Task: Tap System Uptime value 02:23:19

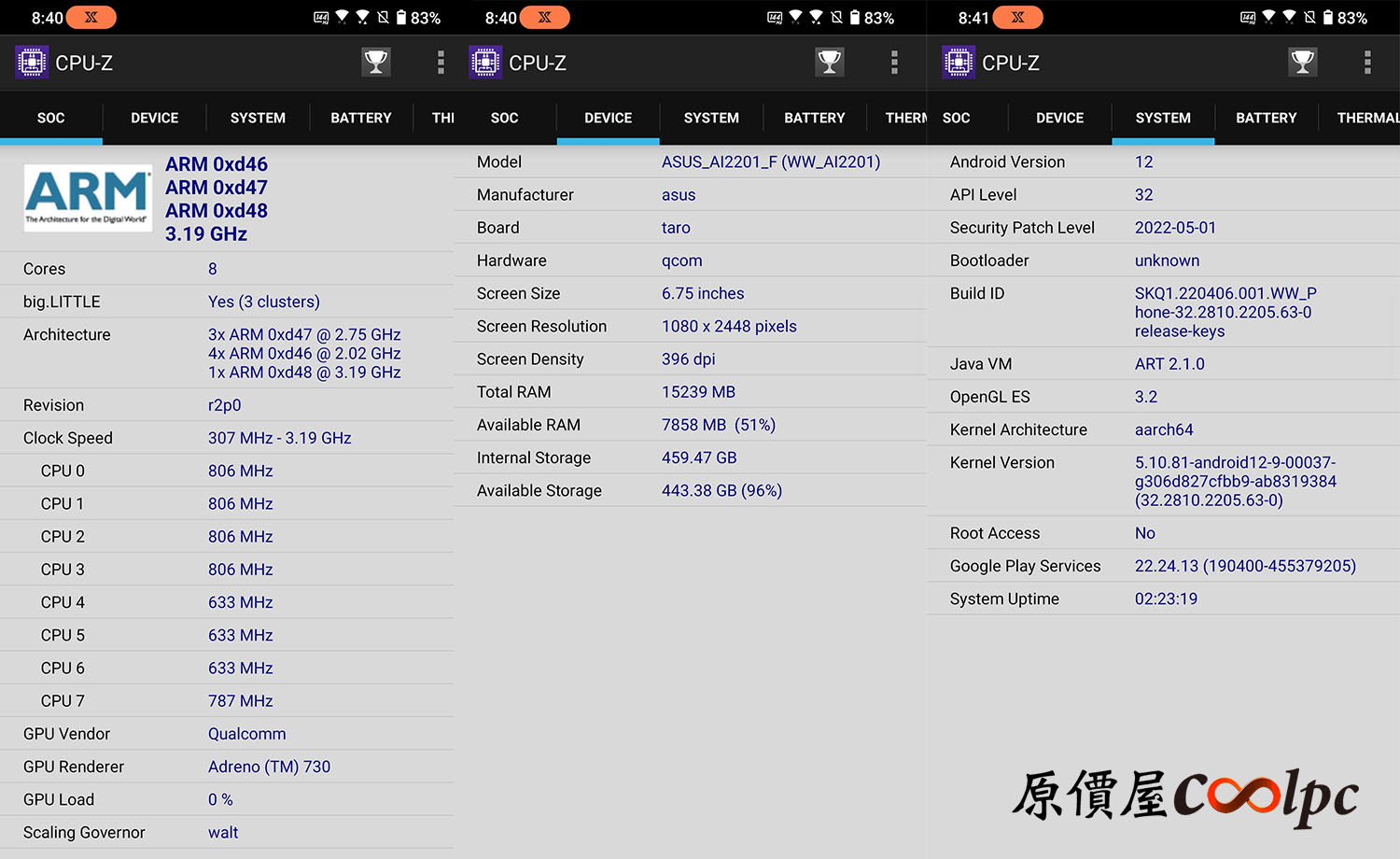Action: coord(1166,598)
